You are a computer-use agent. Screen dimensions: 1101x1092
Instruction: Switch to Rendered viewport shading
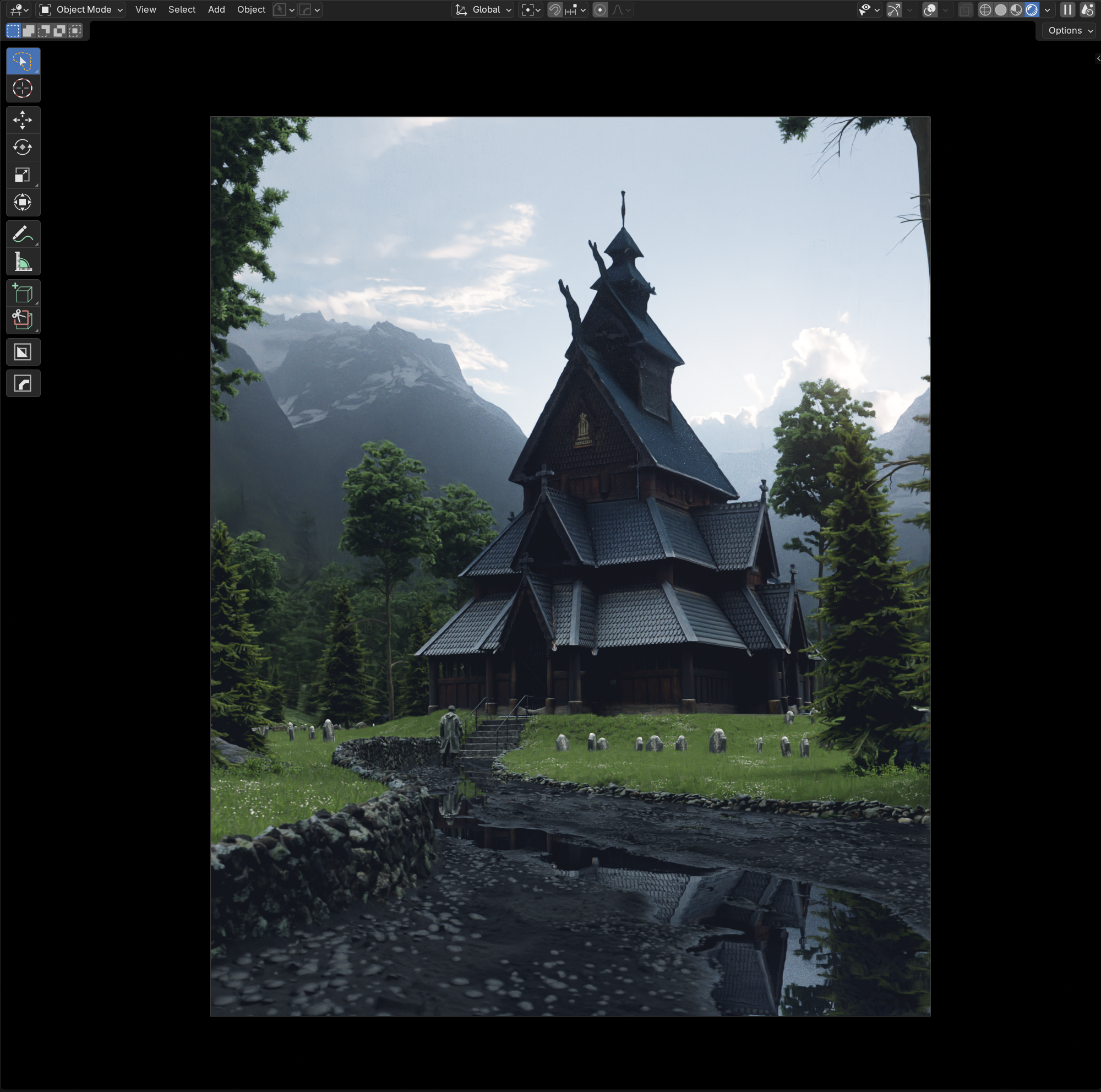coord(1032,10)
